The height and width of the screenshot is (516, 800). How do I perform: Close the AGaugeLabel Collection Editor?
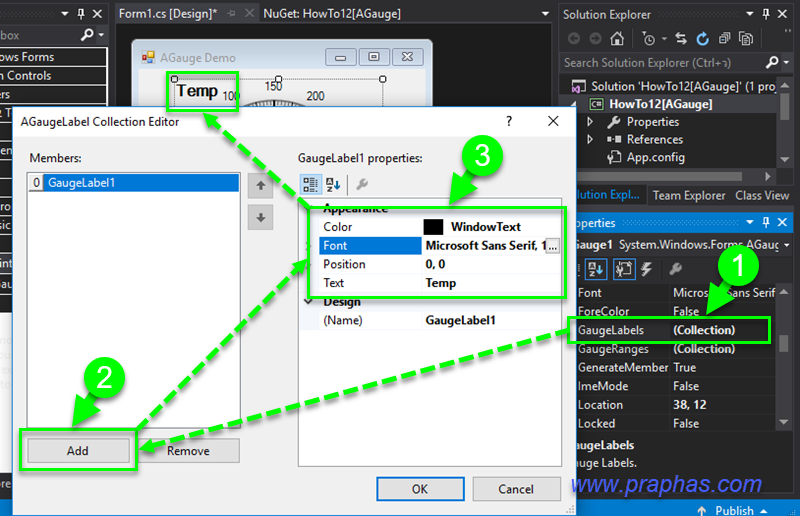click(x=553, y=121)
